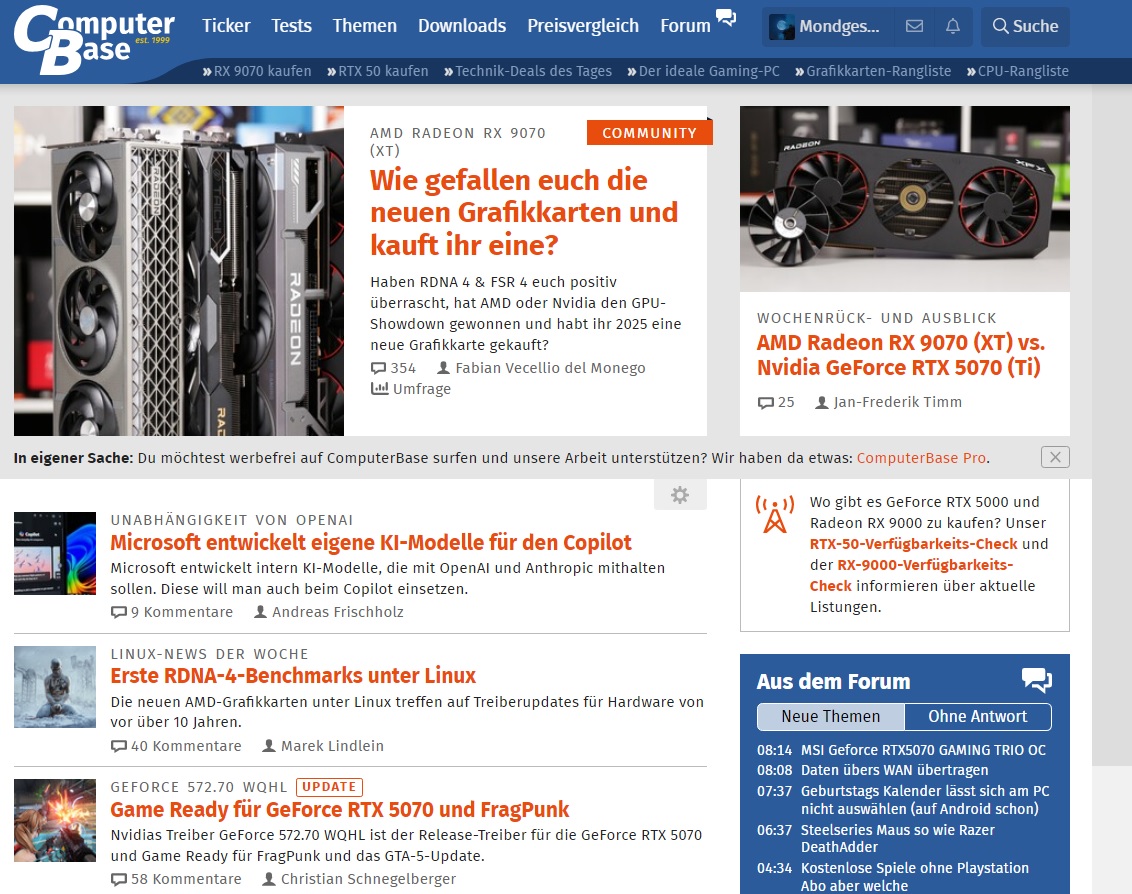Click the XFX Radeon card image

[905, 199]
